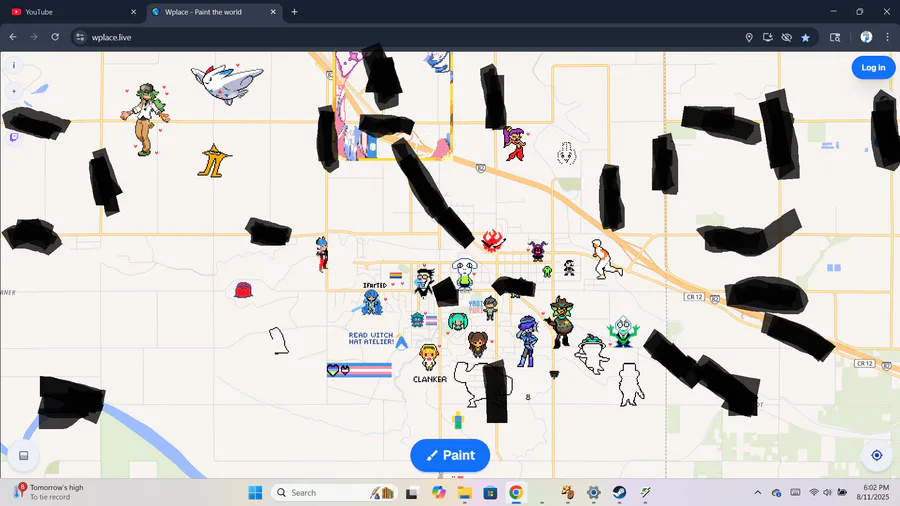Click the green pencil app in the taskbar
This screenshot has height=506, width=900.
645,492
